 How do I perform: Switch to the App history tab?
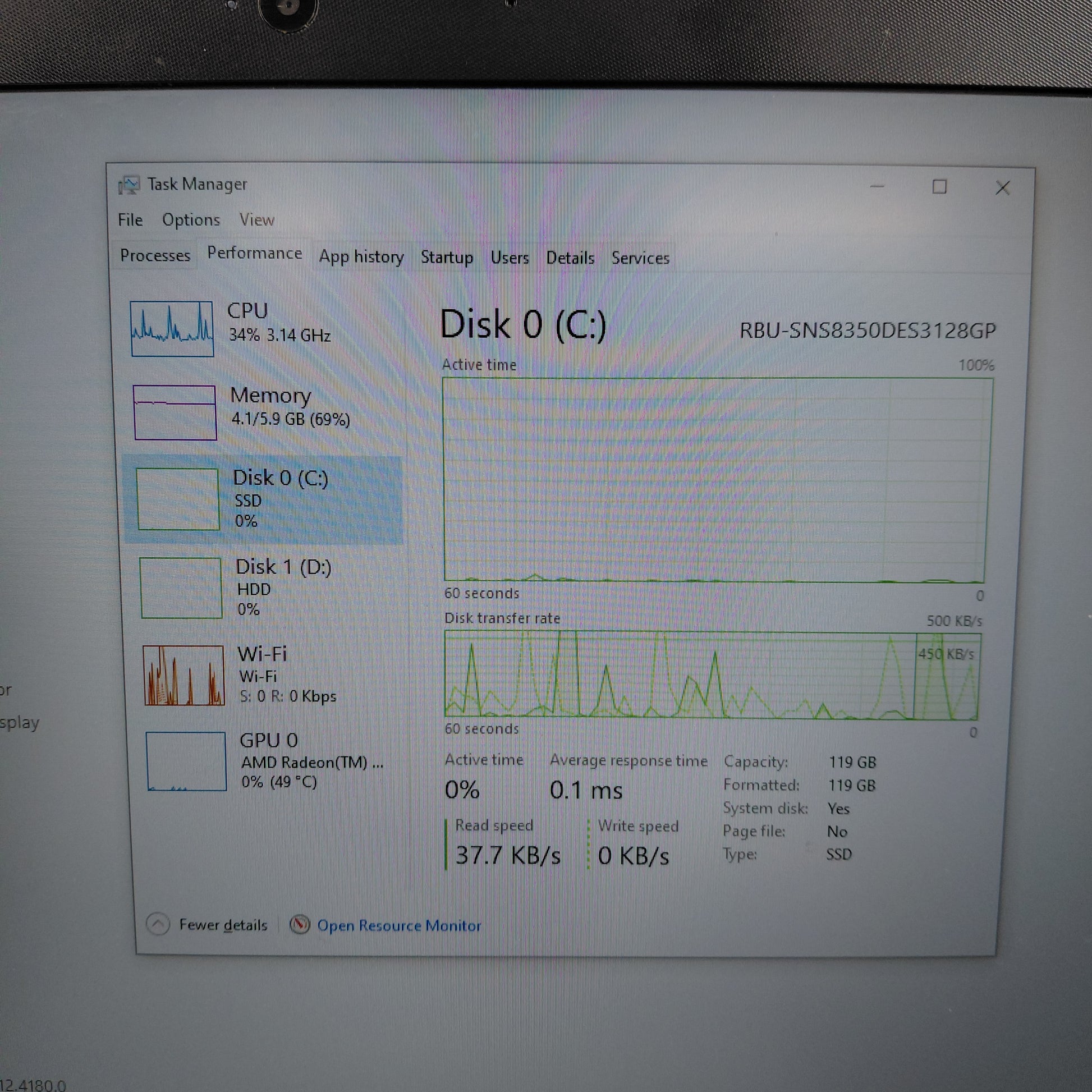coord(361,257)
